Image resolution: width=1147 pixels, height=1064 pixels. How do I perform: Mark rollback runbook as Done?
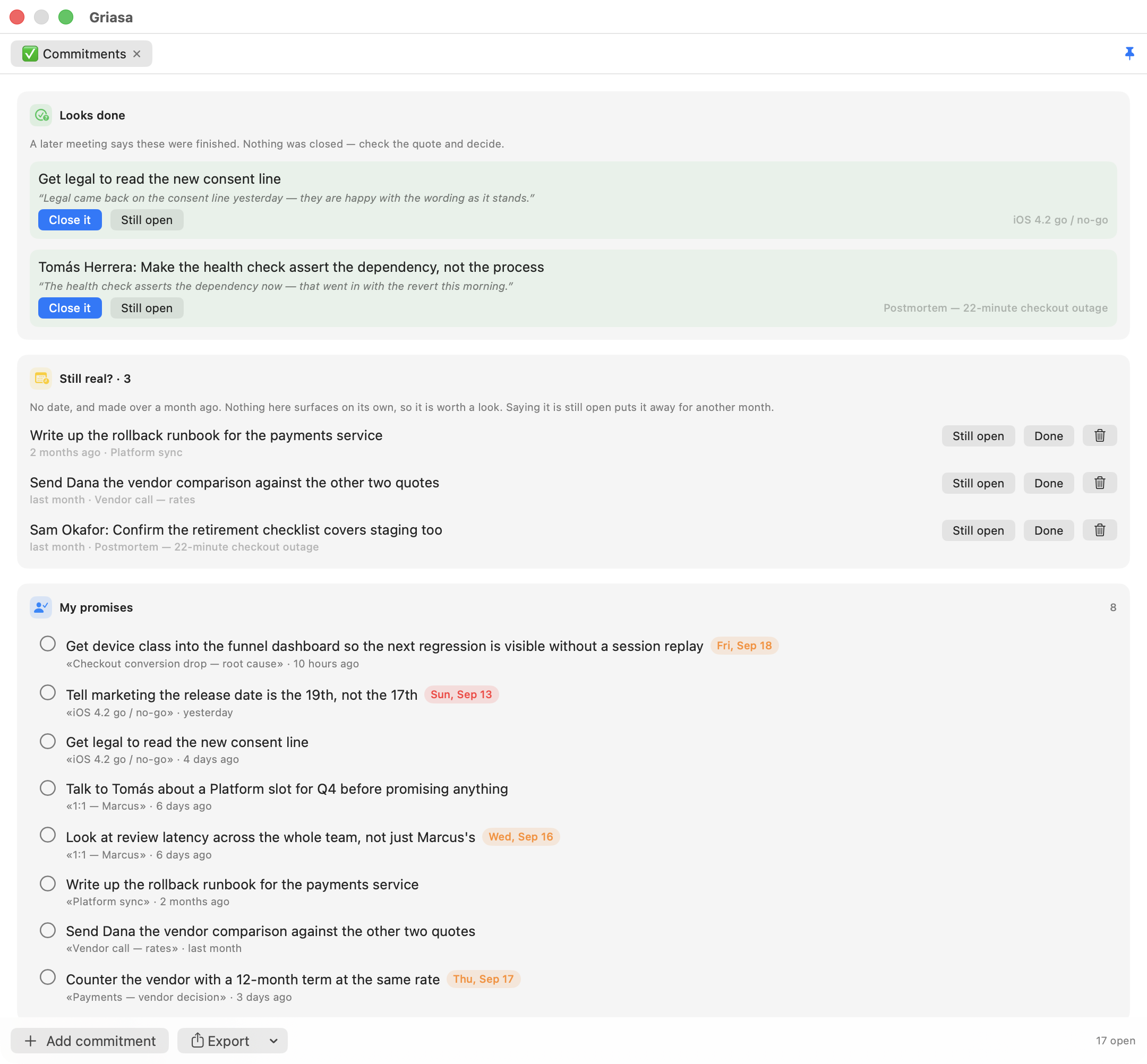coord(1048,436)
